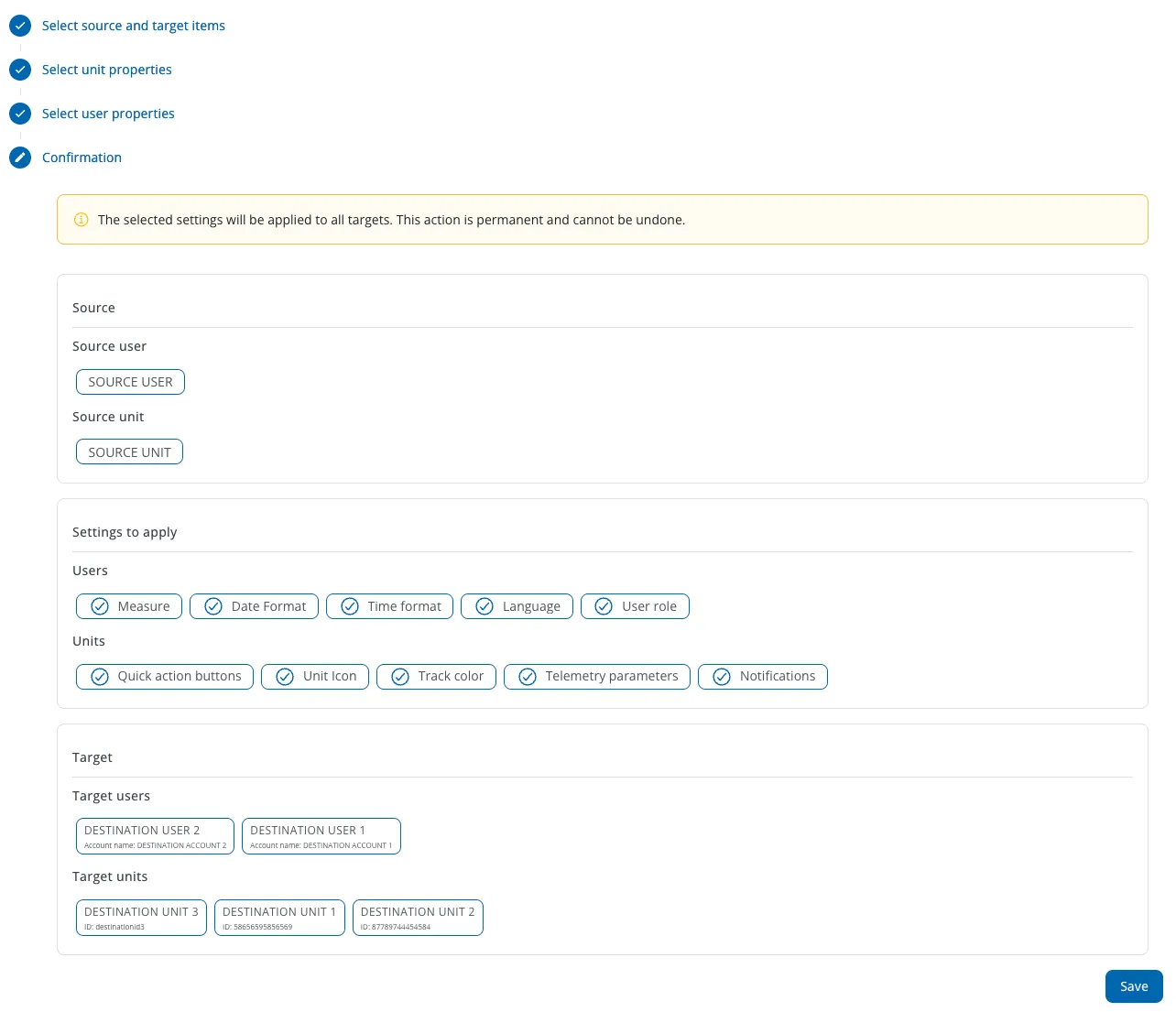This screenshot has height=1012, width=1176.
Task: Click the check icon on the Notifications chip
Action: click(722, 677)
